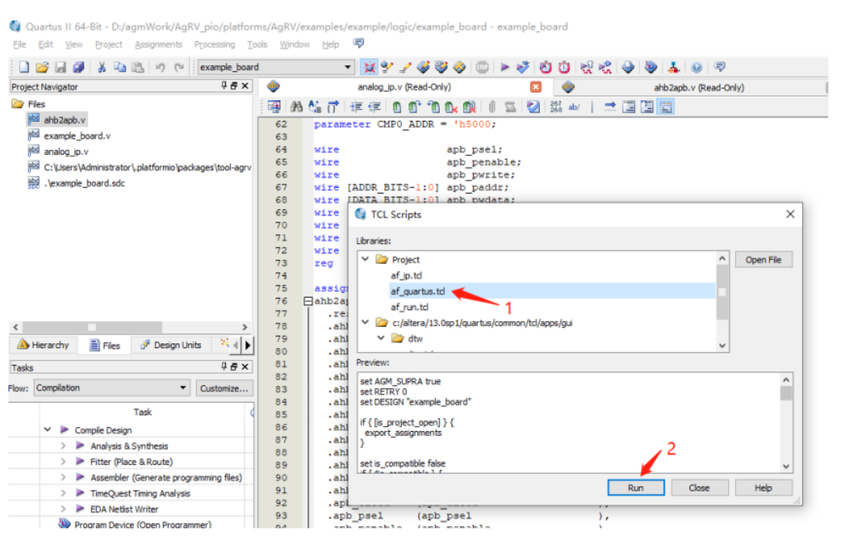Viewport: 859px width, 541px height.
Task: Open the Programmer icon in main toolbar
Action: click(x=651, y=67)
